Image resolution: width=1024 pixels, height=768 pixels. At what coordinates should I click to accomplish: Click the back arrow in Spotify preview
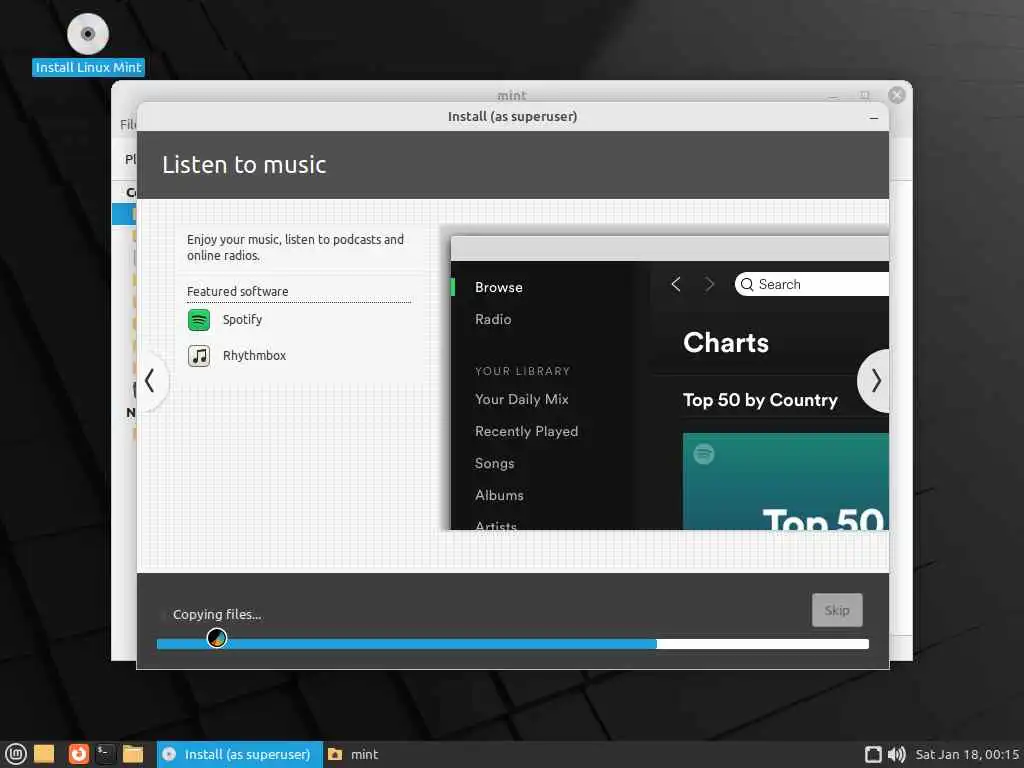pos(676,284)
